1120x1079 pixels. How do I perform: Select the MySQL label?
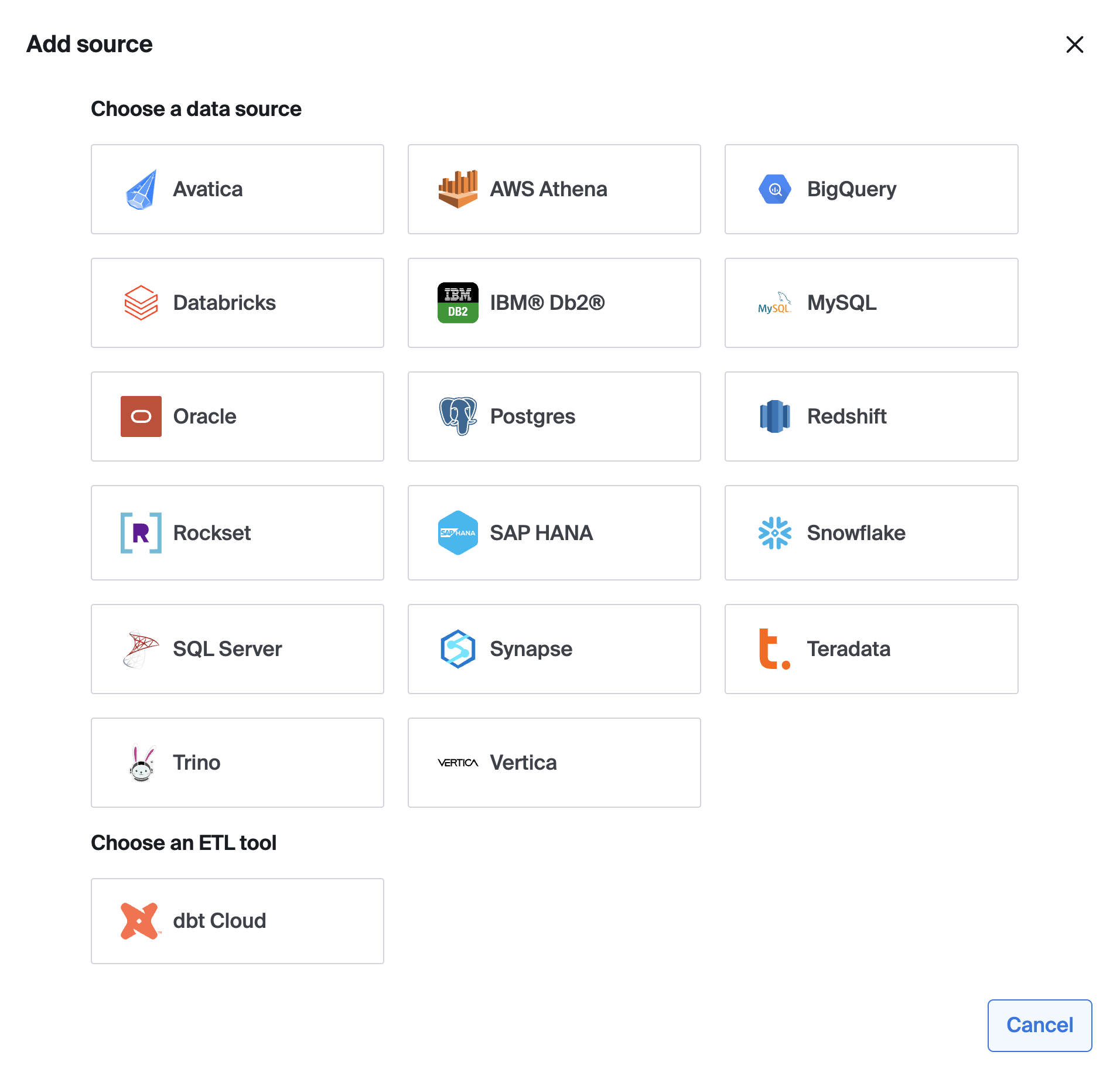842,303
